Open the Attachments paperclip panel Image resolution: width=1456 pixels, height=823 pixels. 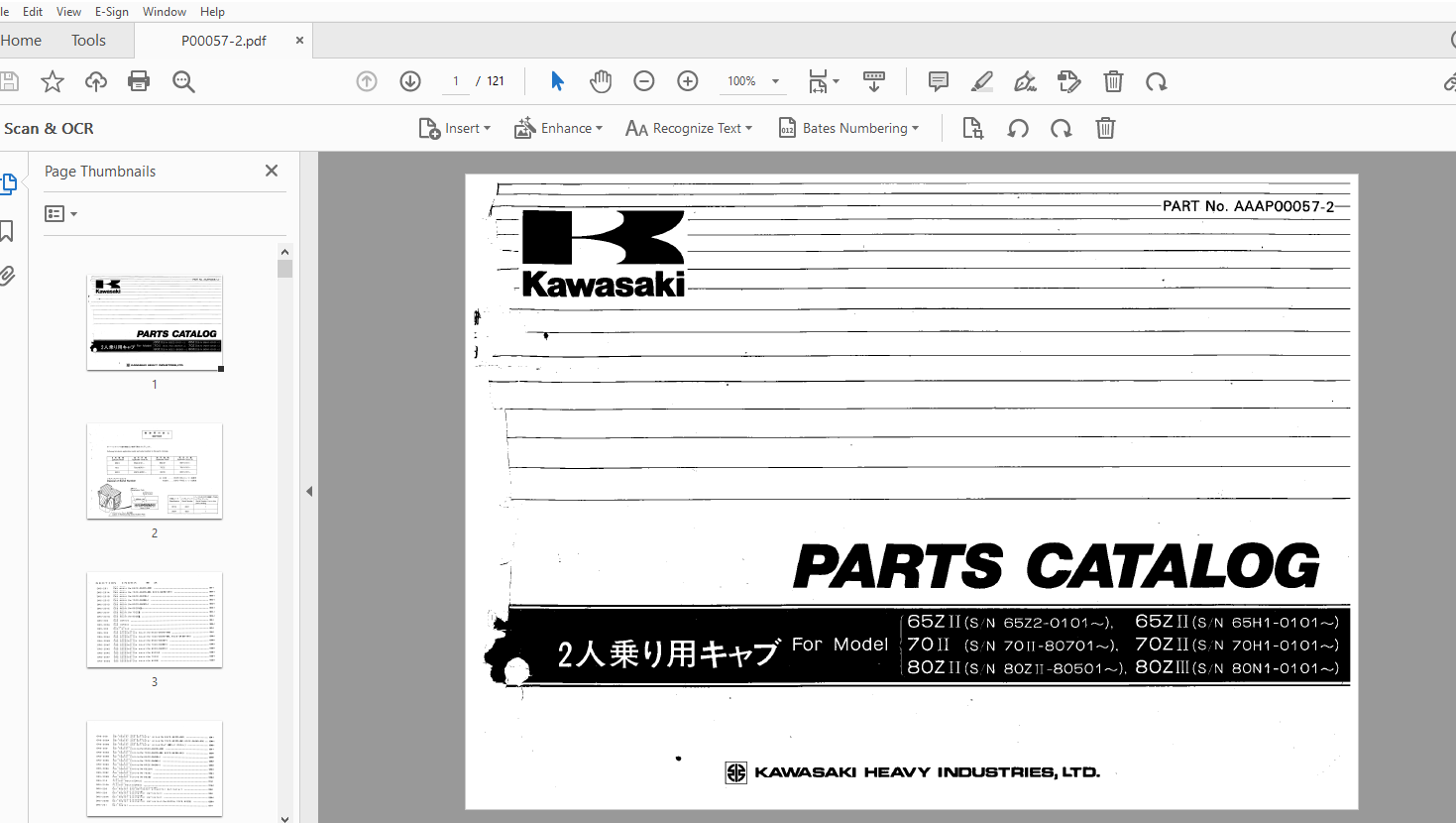click(7, 276)
